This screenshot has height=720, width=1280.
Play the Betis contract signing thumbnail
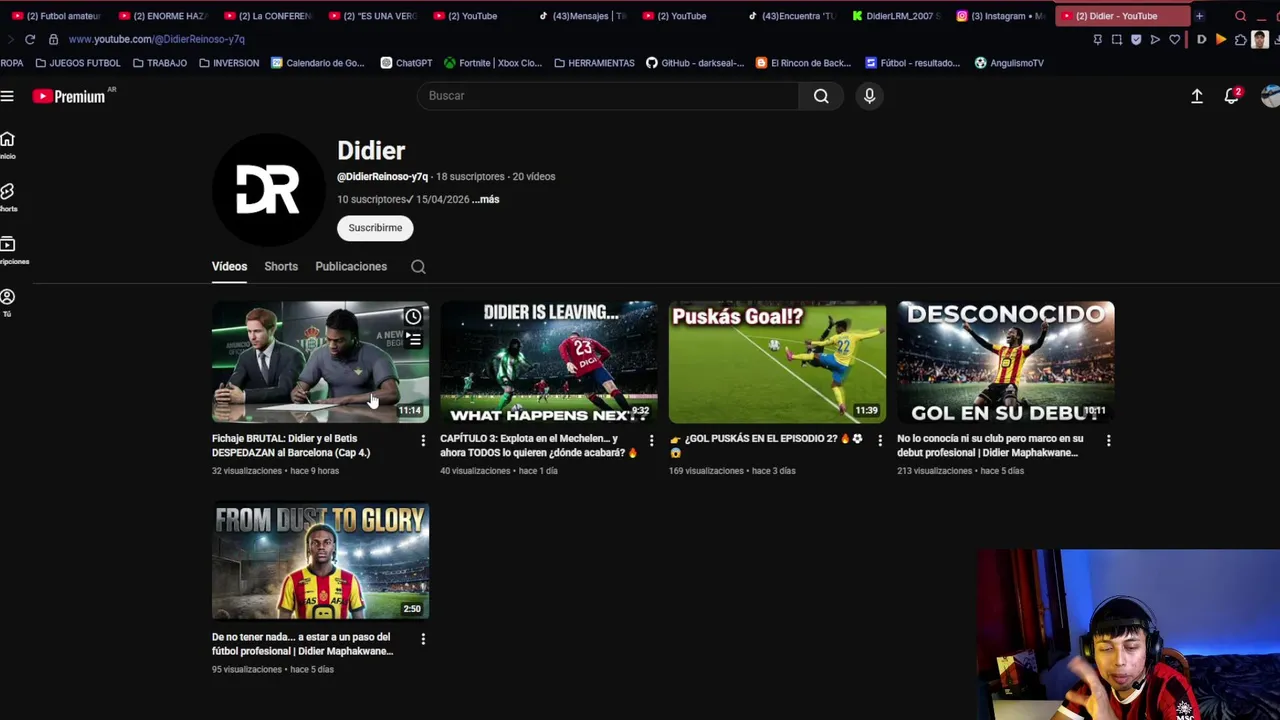pos(320,362)
